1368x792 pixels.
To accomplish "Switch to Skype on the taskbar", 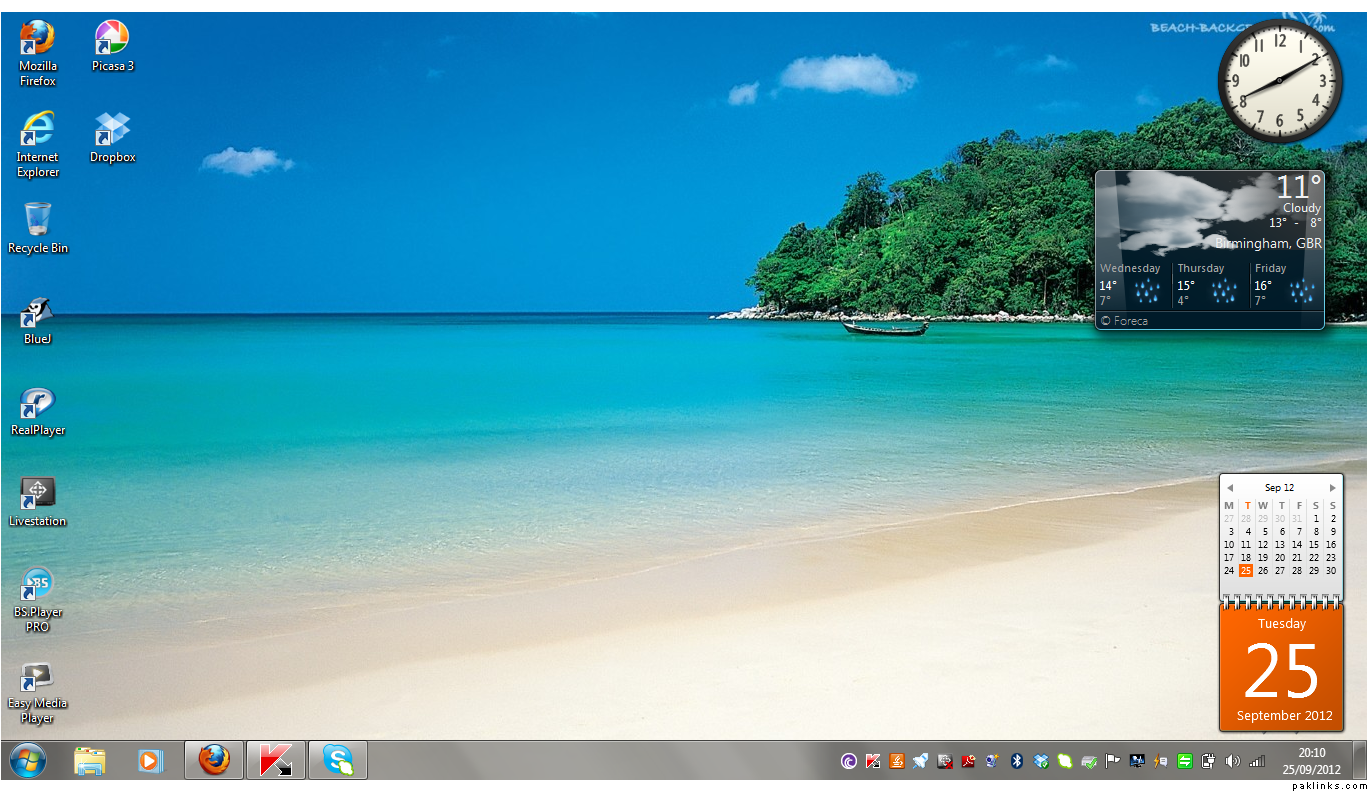I will coord(337,761).
